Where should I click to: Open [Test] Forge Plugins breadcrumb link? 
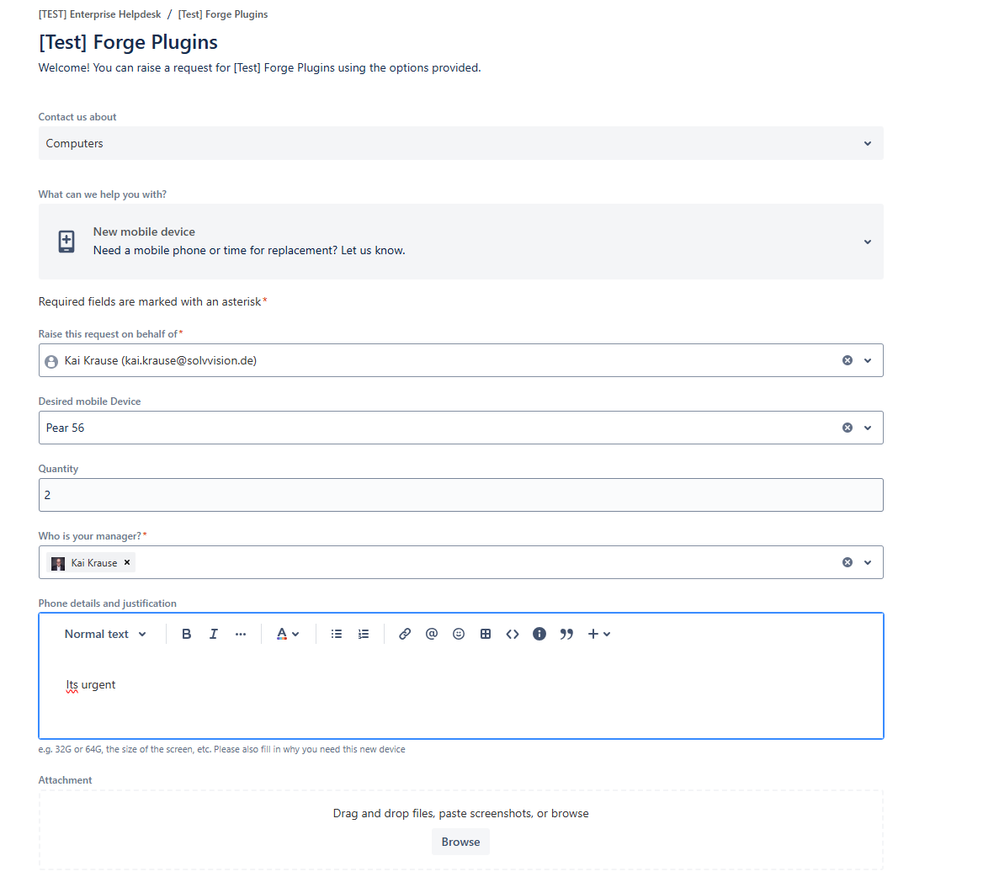click(x=223, y=14)
